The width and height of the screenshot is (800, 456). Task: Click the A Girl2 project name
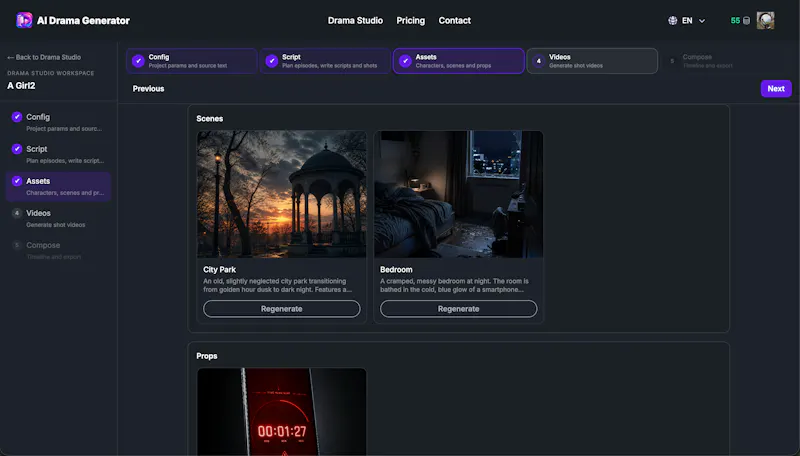click(x=21, y=86)
